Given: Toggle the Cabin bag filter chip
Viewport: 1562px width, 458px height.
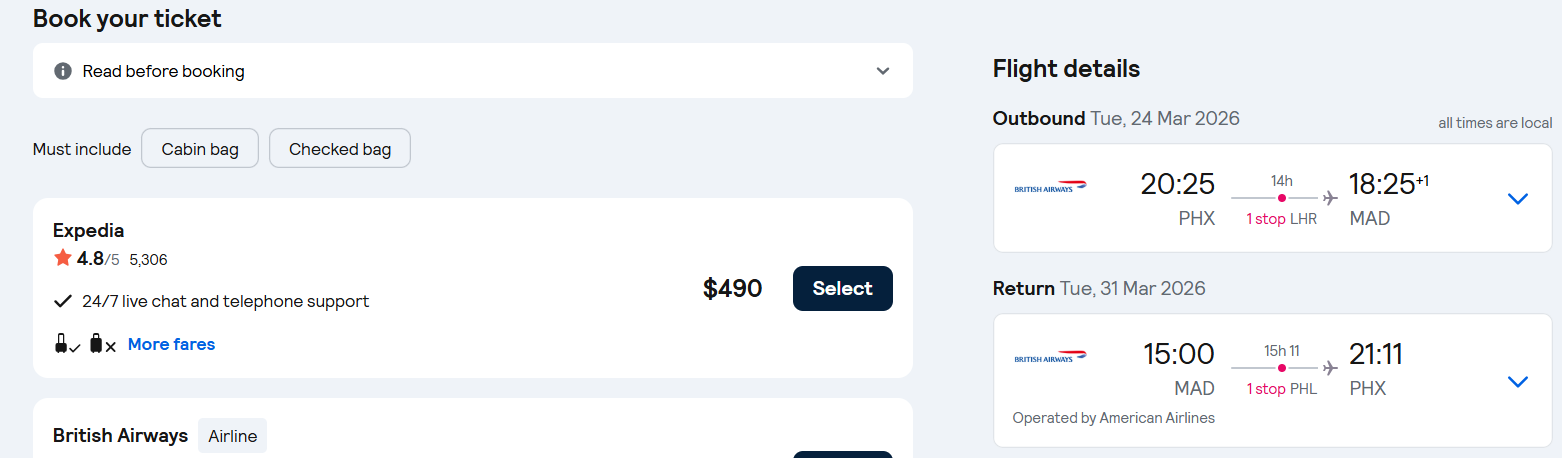Looking at the screenshot, I should pyautogui.click(x=200, y=149).
